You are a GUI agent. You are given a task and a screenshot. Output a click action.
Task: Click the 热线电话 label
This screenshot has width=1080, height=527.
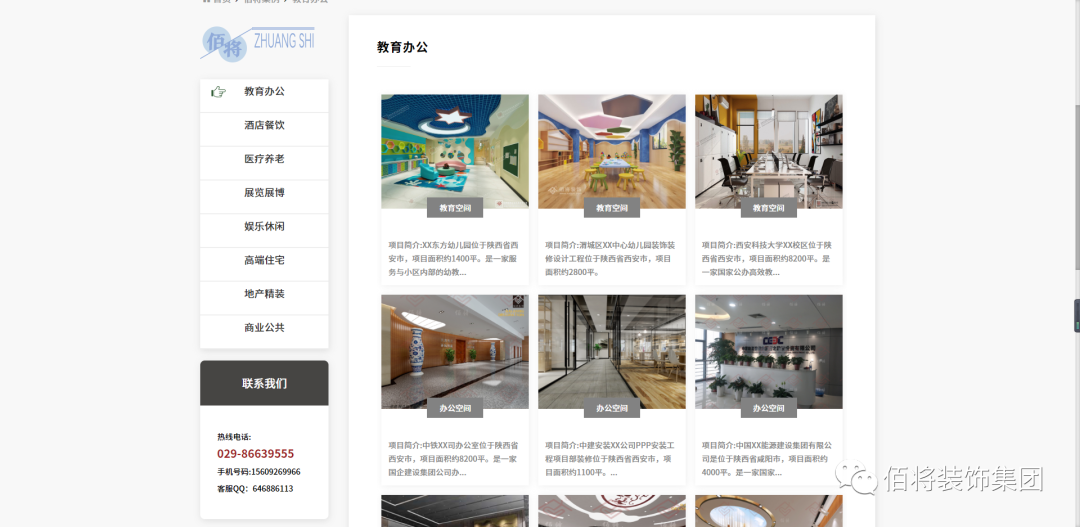tap(234, 437)
